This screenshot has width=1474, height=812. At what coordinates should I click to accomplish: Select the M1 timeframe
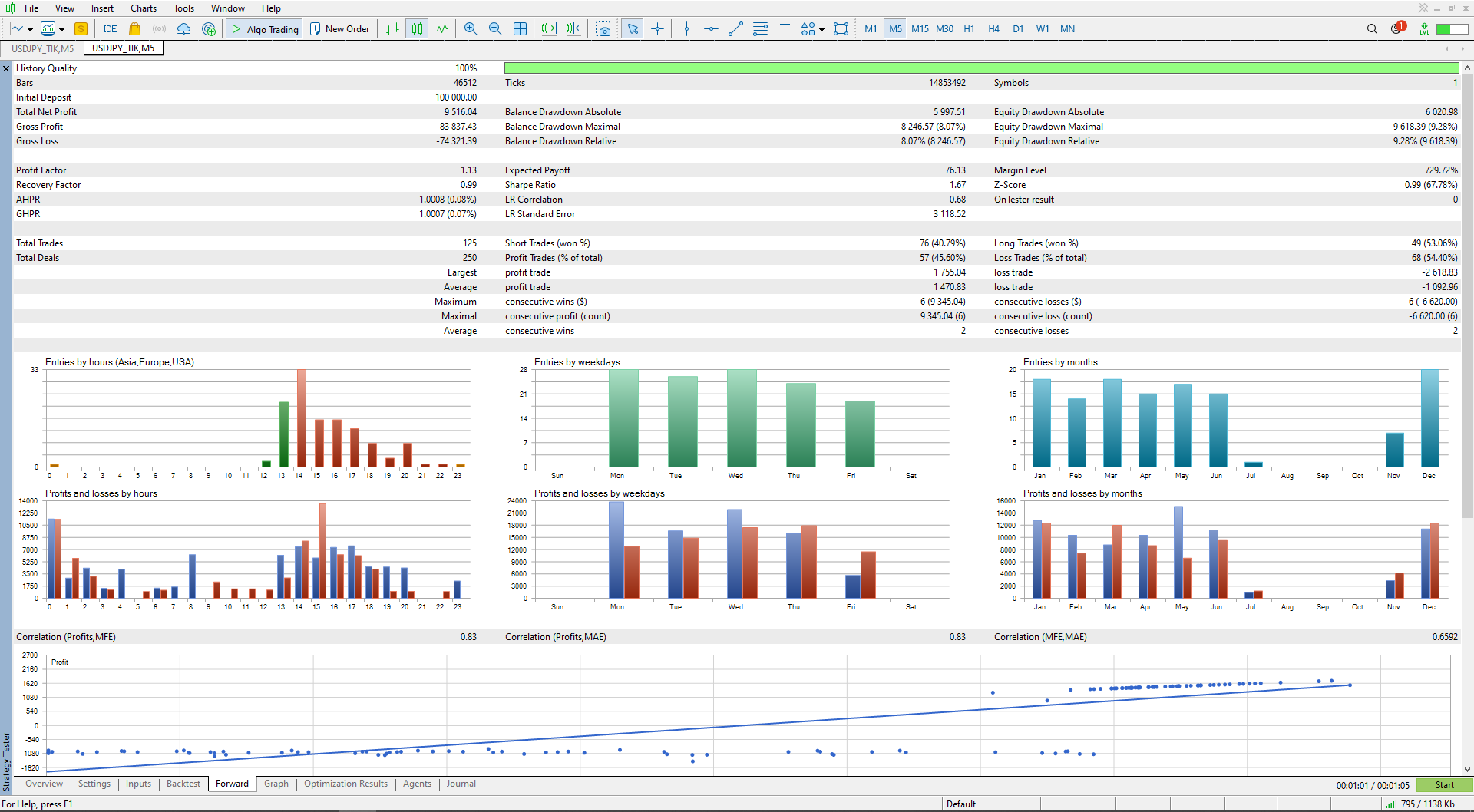coord(871,29)
